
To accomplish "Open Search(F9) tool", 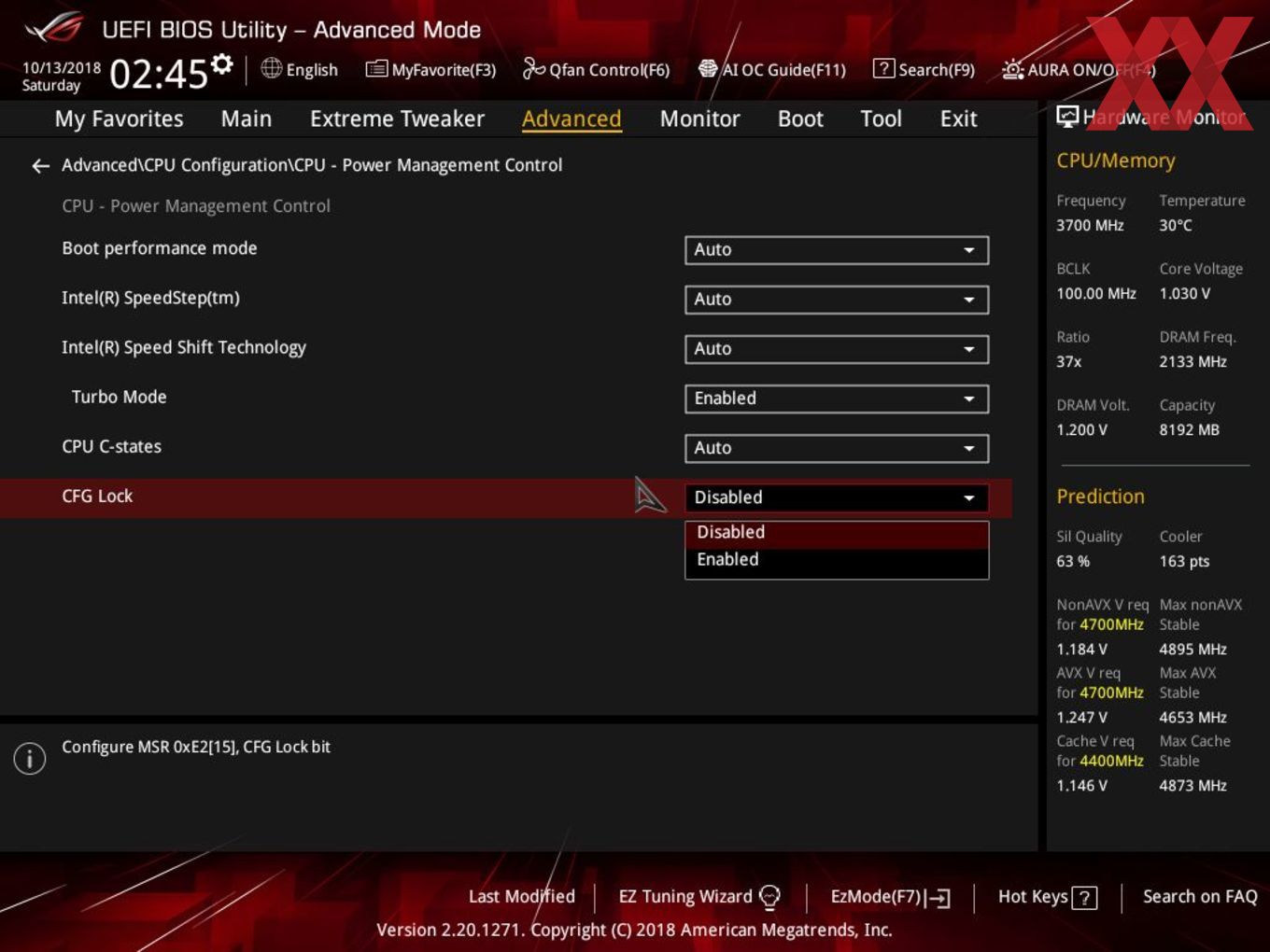I will (924, 69).
